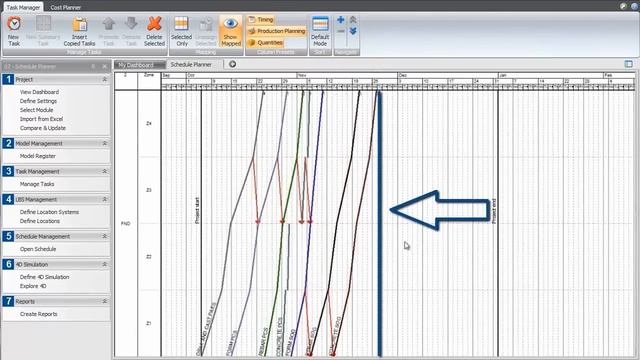Click the number 2 Model Management icon
Image resolution: width=640 pixels, height=360 pixels.
[8, 143]
